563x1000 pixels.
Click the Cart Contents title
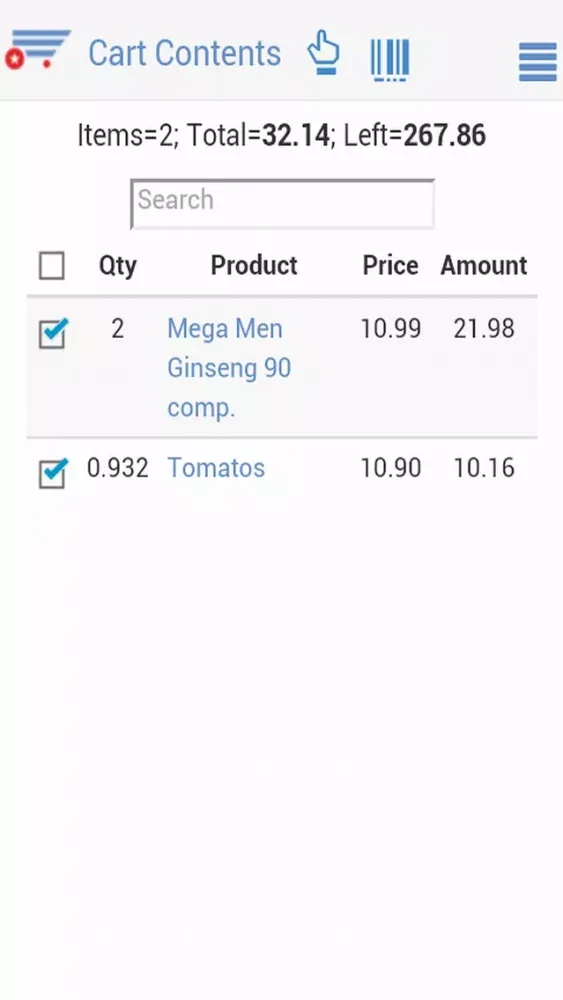(x=184, y=53)
